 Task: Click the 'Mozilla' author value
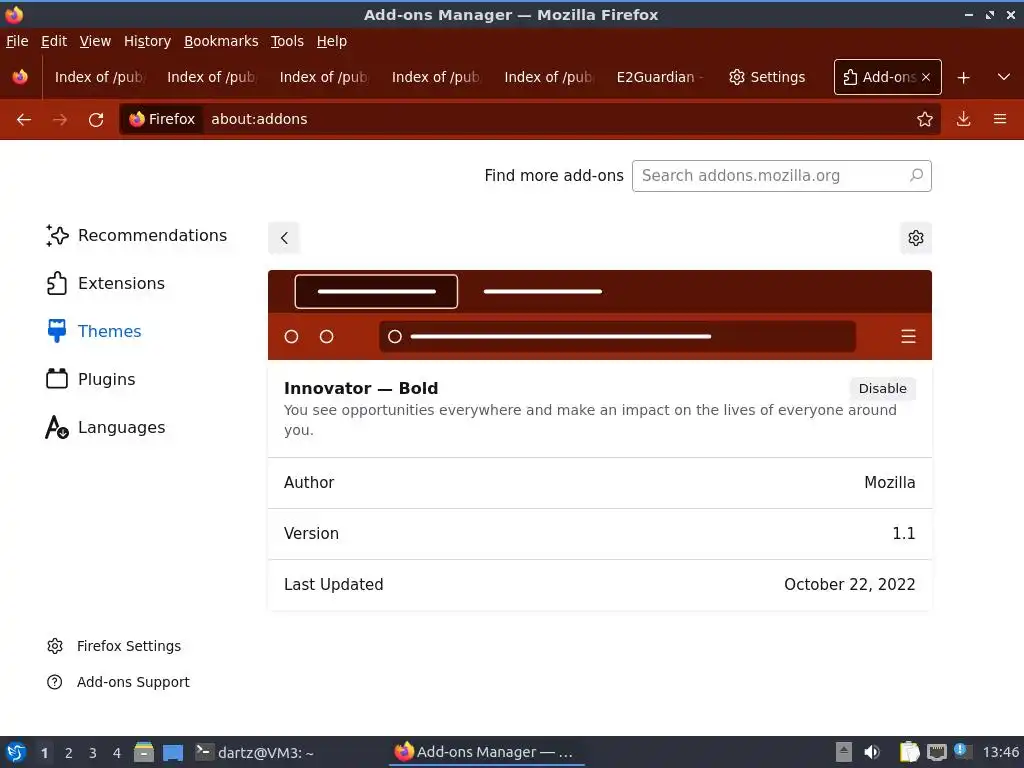(889, 483)
